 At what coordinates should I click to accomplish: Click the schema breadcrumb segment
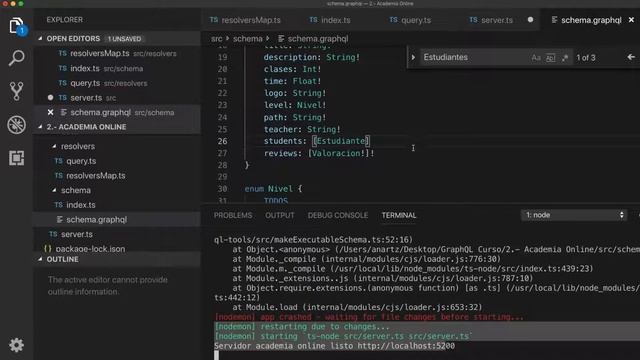247,39
